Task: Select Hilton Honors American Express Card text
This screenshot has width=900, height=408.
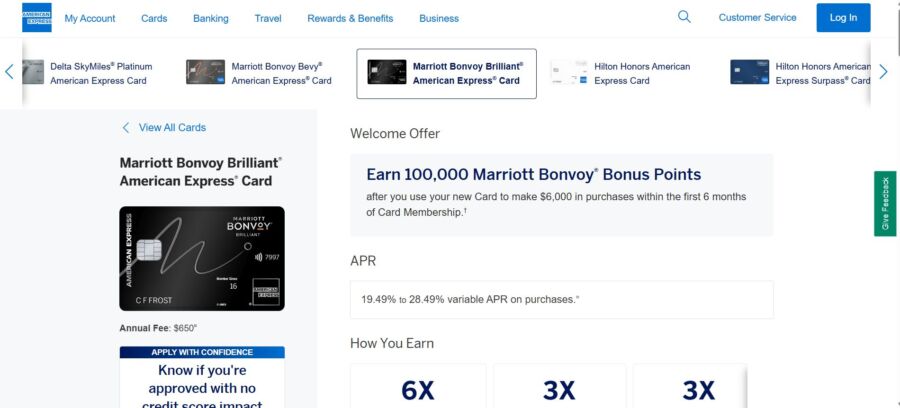Action: (642, 73)
